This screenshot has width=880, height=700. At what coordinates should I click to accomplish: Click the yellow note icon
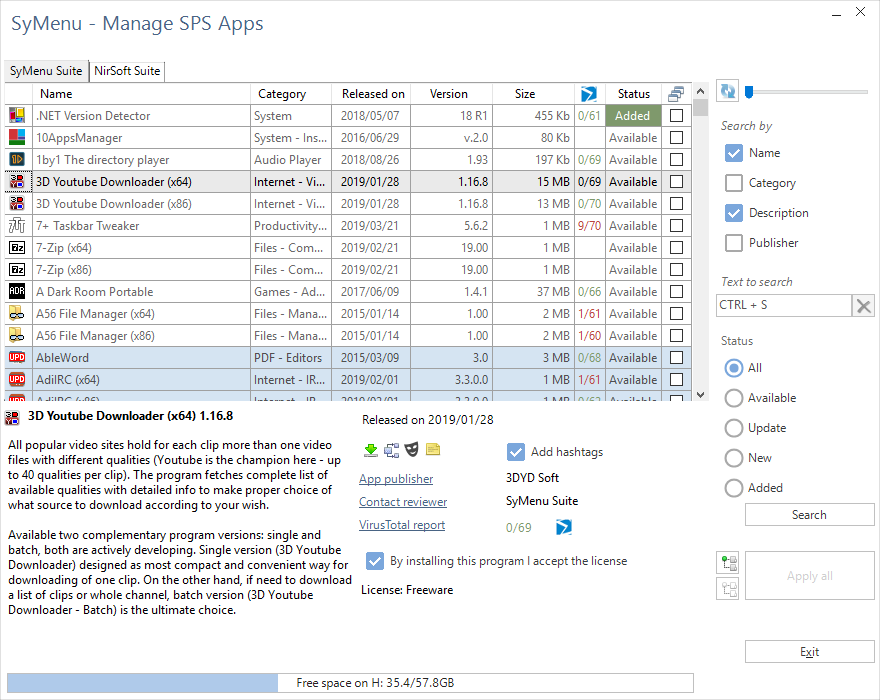tap(433, 450)
